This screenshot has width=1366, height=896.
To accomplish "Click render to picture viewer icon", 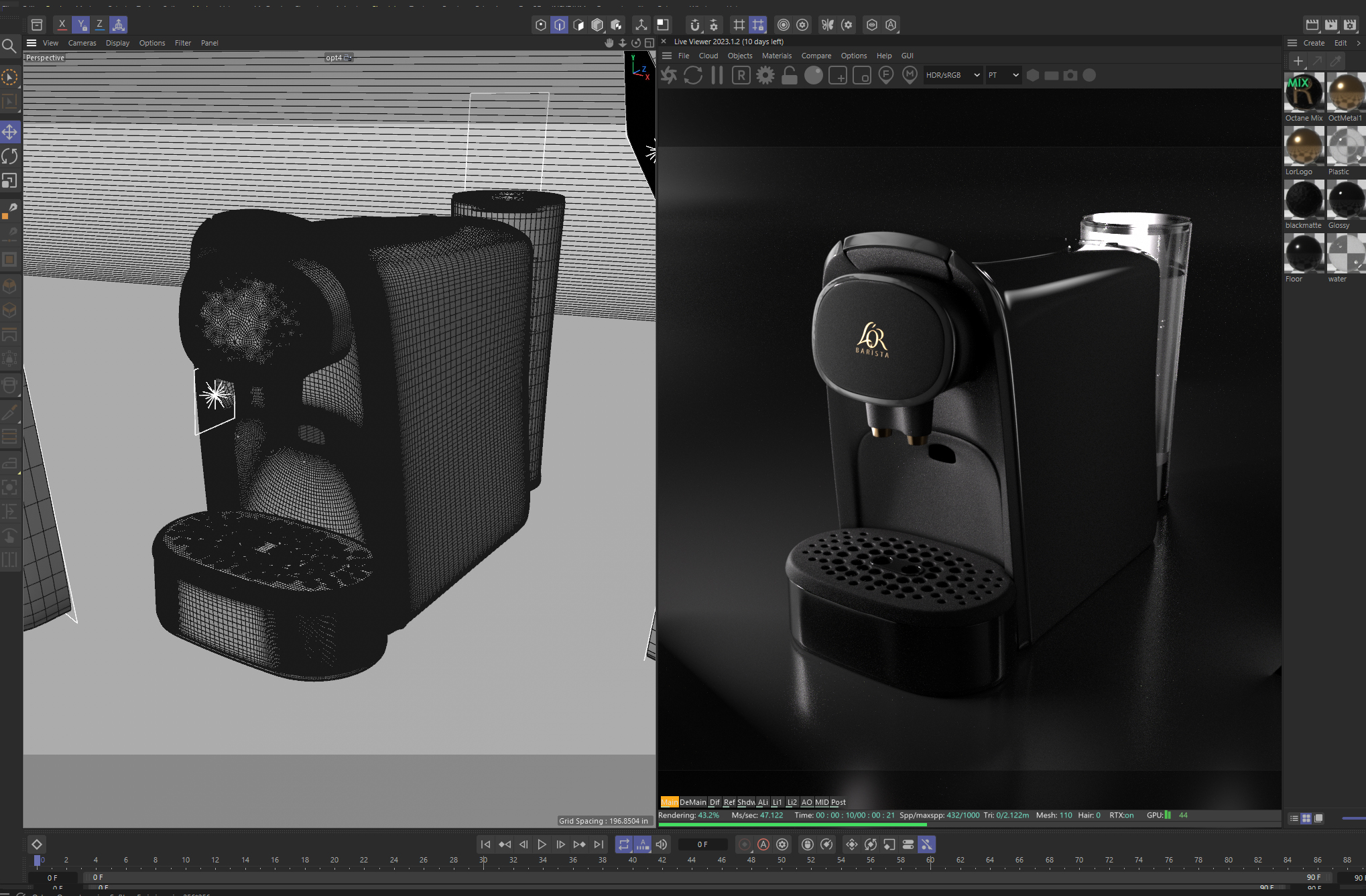I will [x=1331, y=25].
